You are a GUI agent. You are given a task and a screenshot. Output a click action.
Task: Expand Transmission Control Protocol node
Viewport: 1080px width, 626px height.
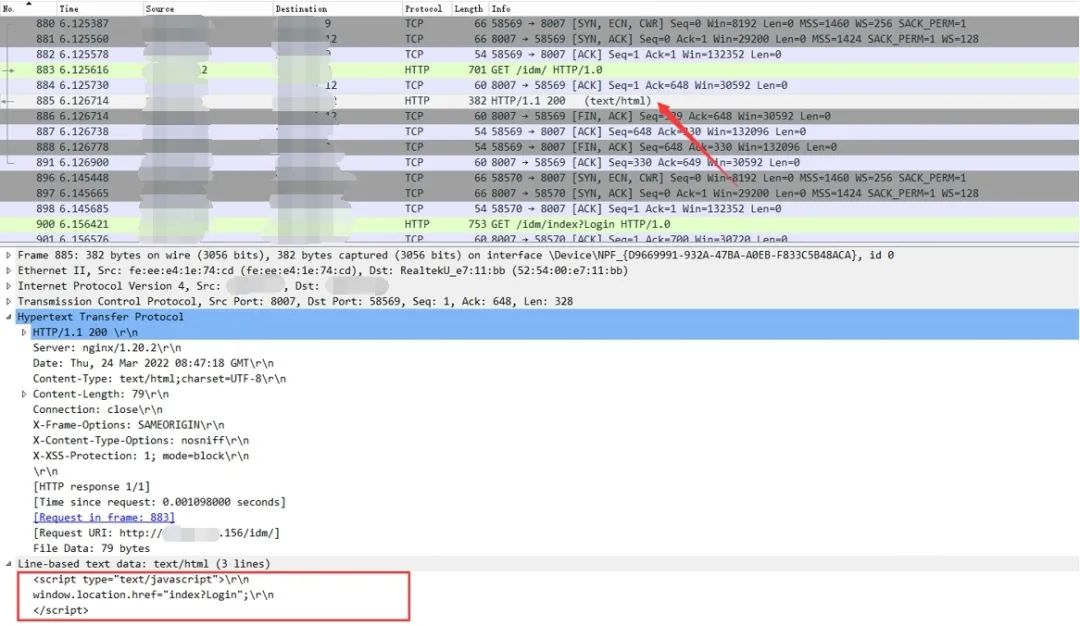coord(8,302)
